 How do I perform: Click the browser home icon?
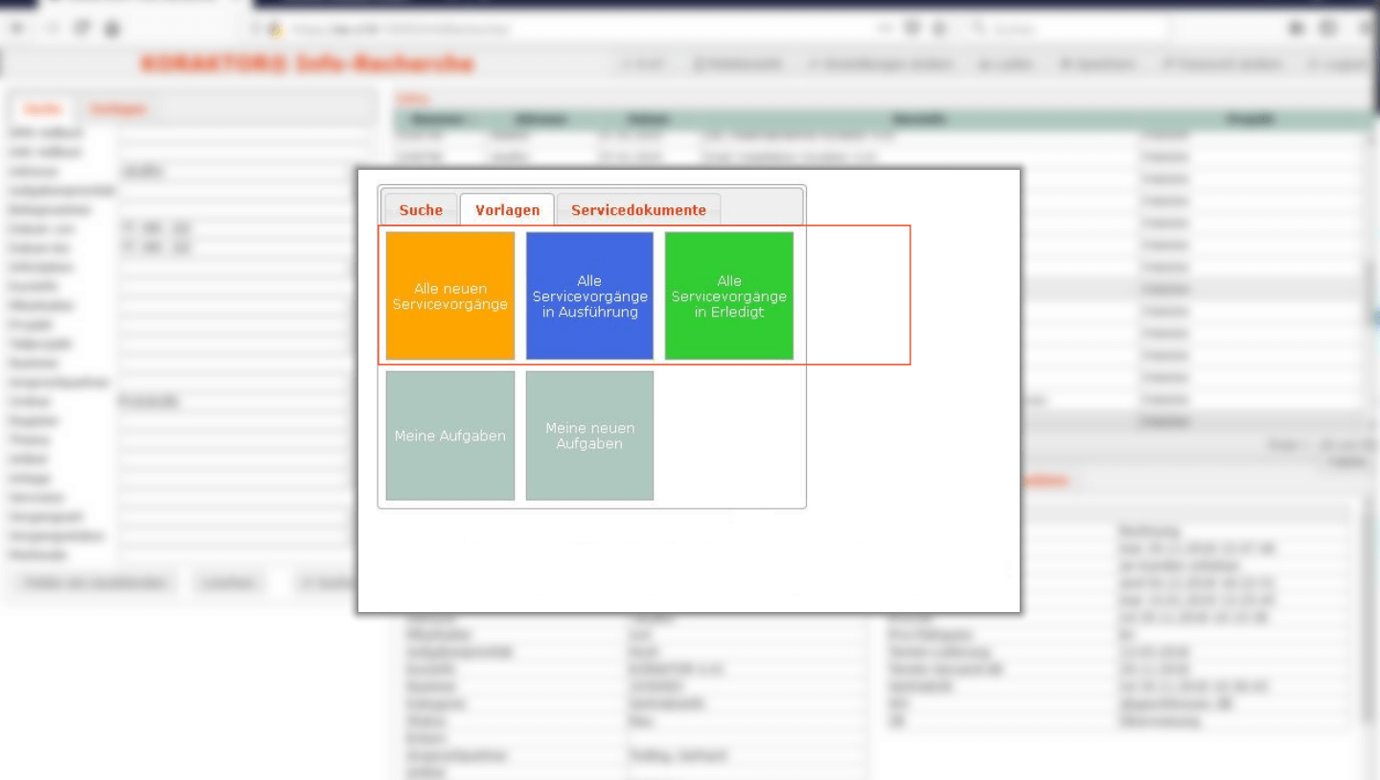(113, 28)
